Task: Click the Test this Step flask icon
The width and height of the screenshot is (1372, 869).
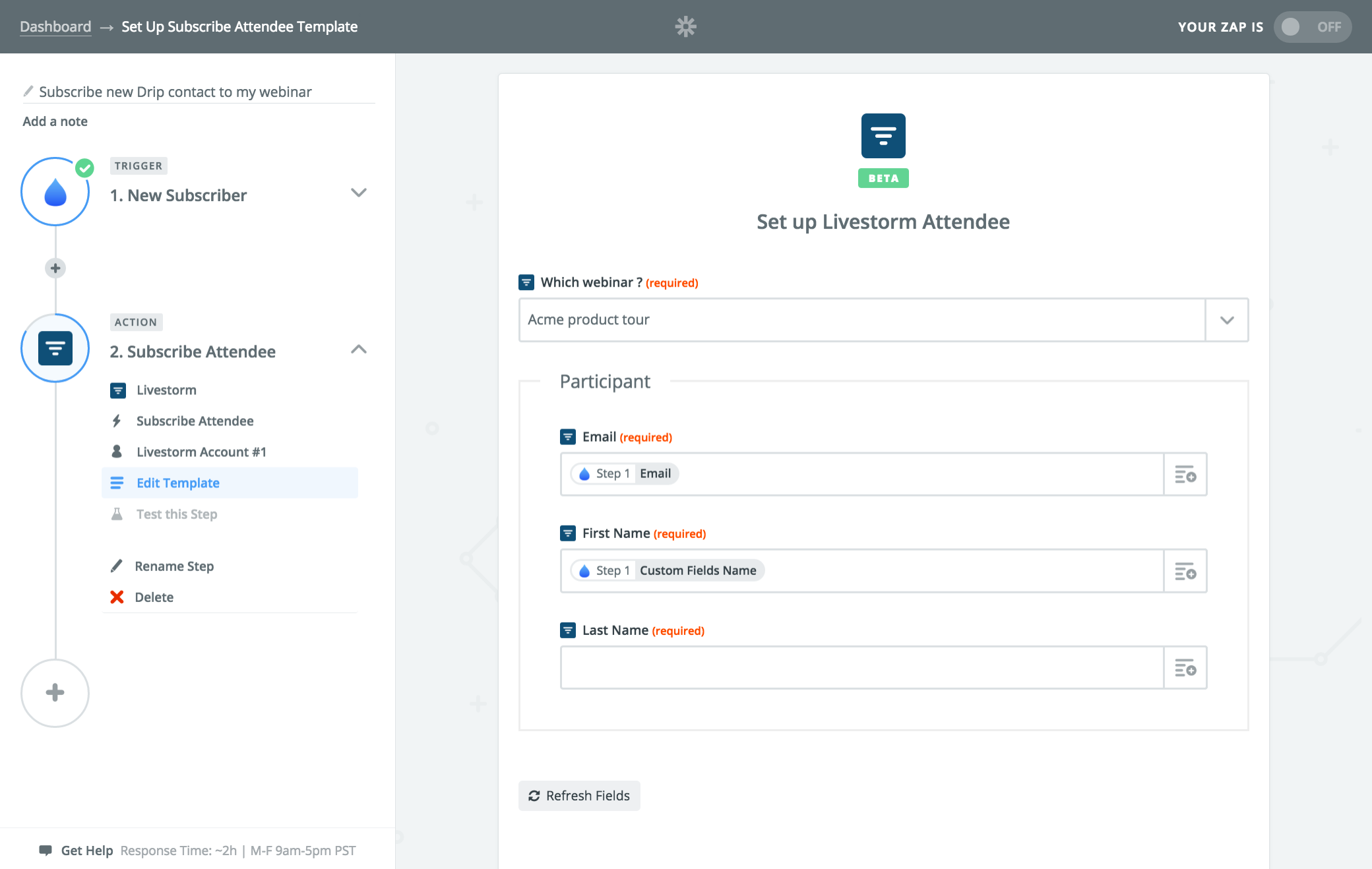Action: point(118,514)
